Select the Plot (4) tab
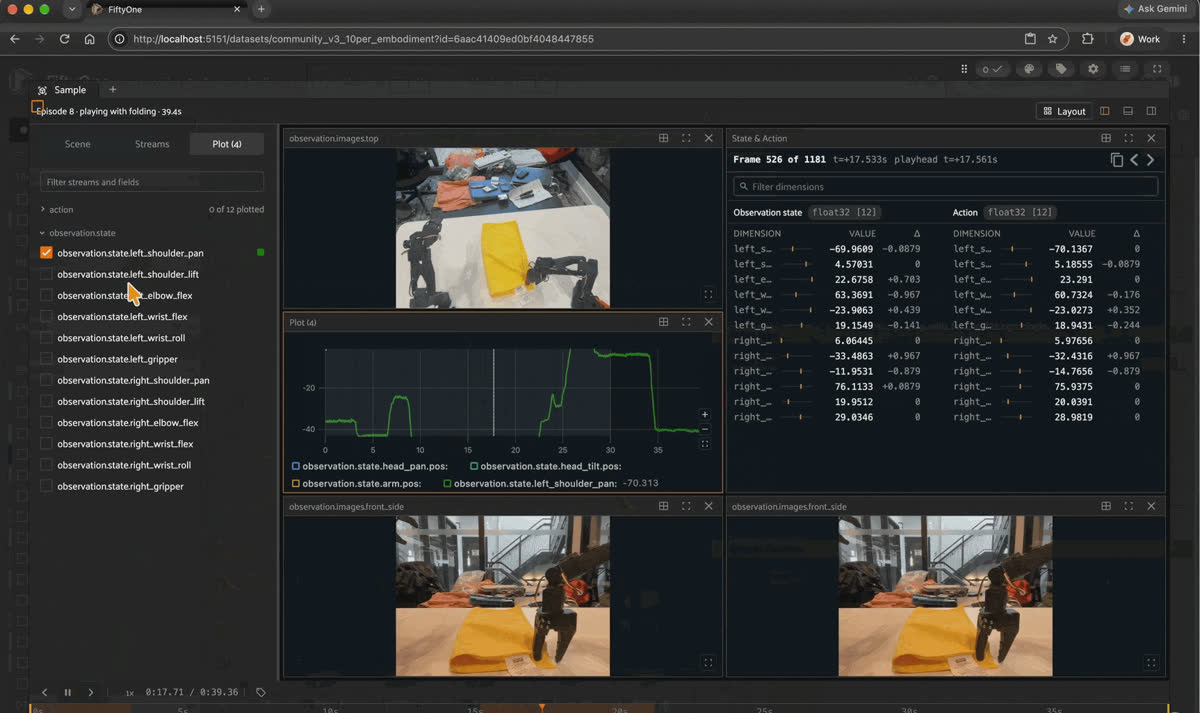The image size is (1200, 713). point(227,144)
